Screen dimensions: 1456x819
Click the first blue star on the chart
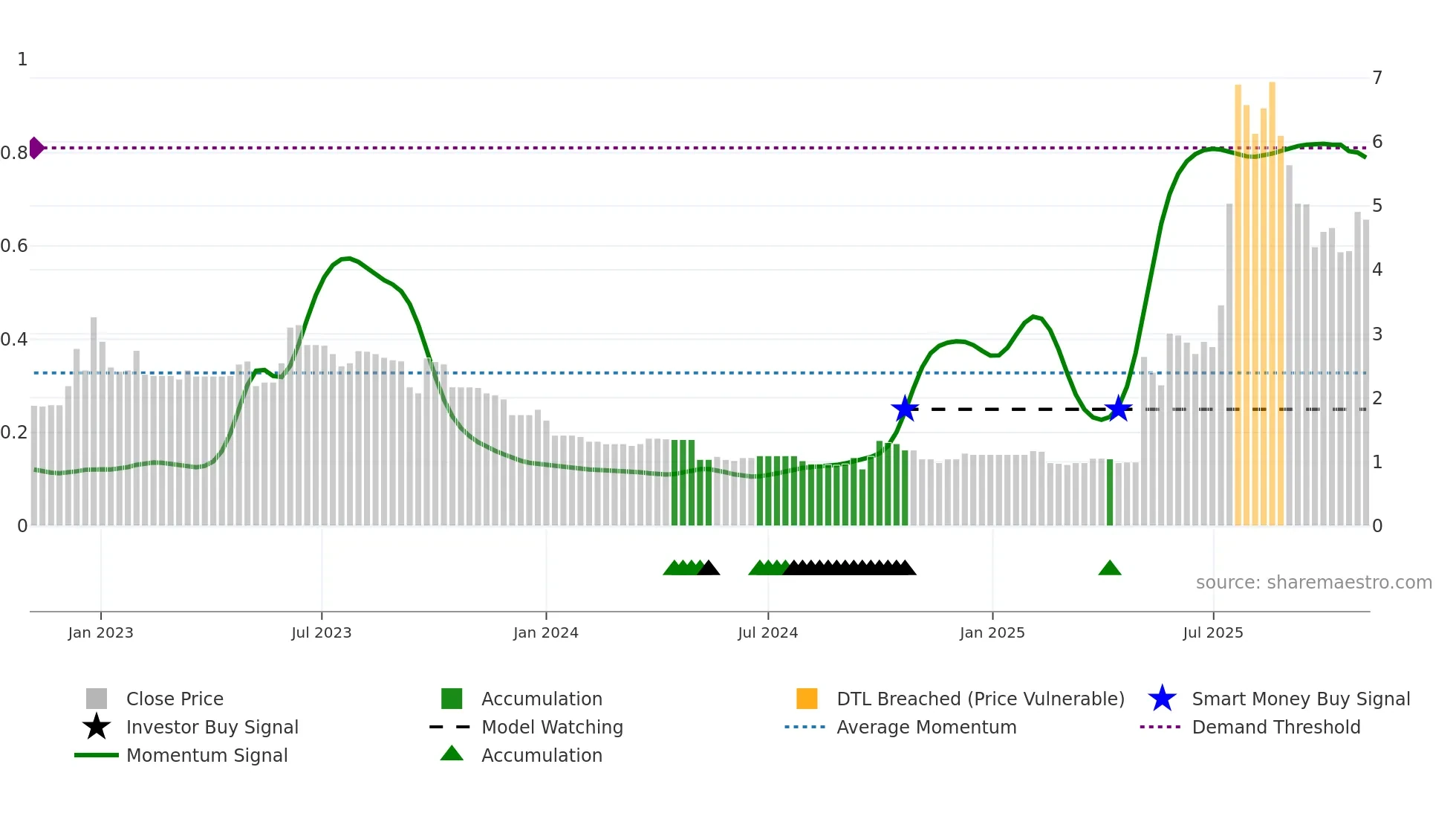pos(905,409)
